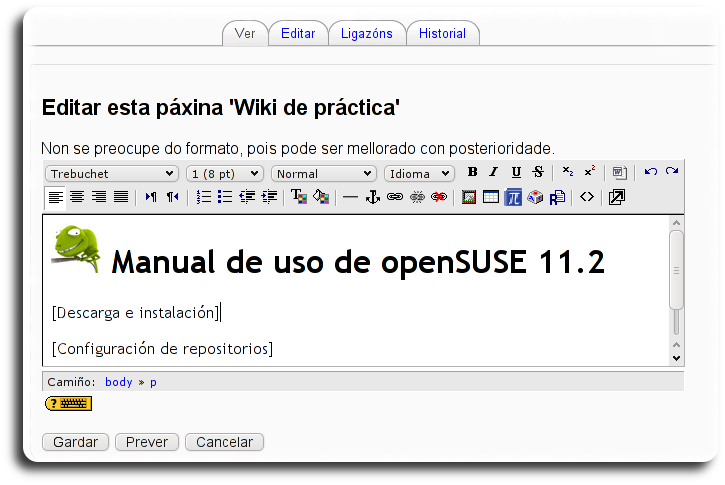
Task: Open the Ligazóns tab
Action: (x=367, y=33)
